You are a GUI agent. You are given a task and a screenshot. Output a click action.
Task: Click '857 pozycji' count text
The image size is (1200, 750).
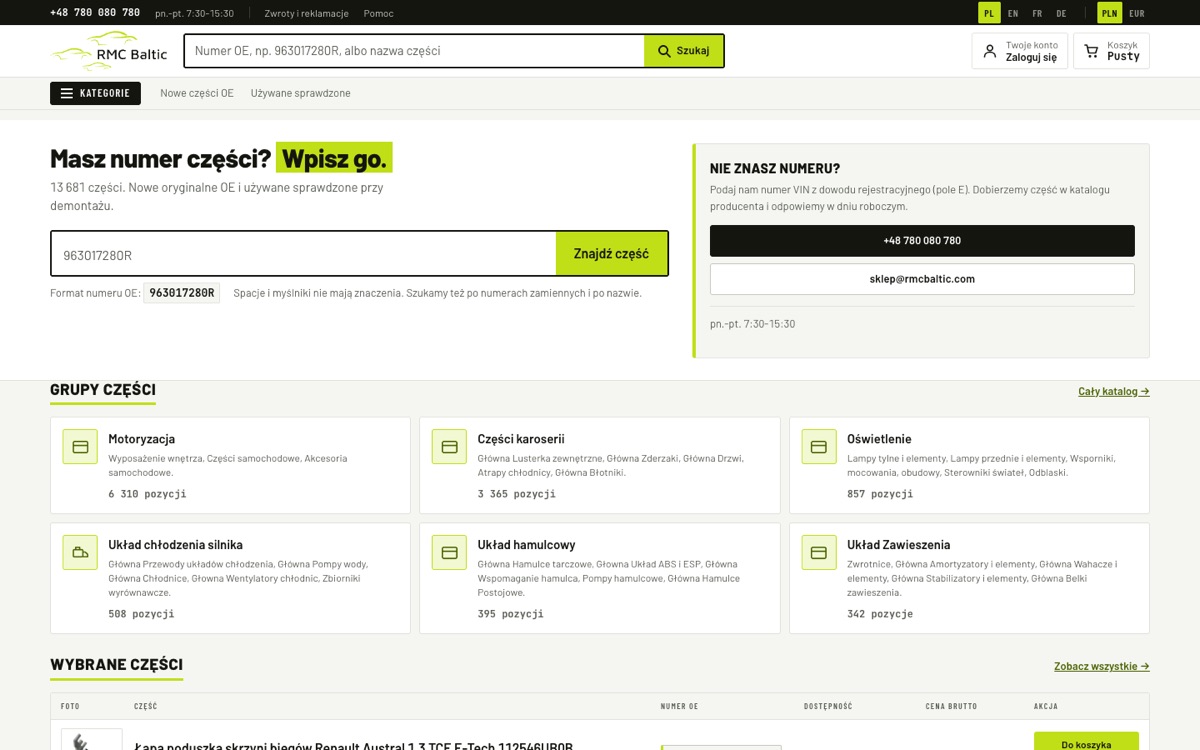pos(880,494)
